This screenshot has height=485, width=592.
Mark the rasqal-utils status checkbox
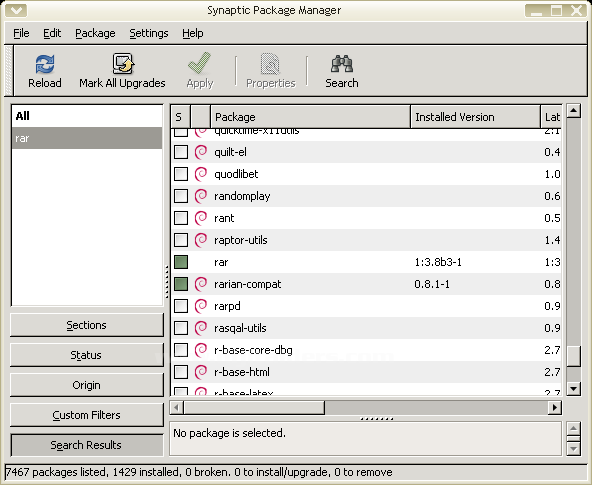click(181, 328)
